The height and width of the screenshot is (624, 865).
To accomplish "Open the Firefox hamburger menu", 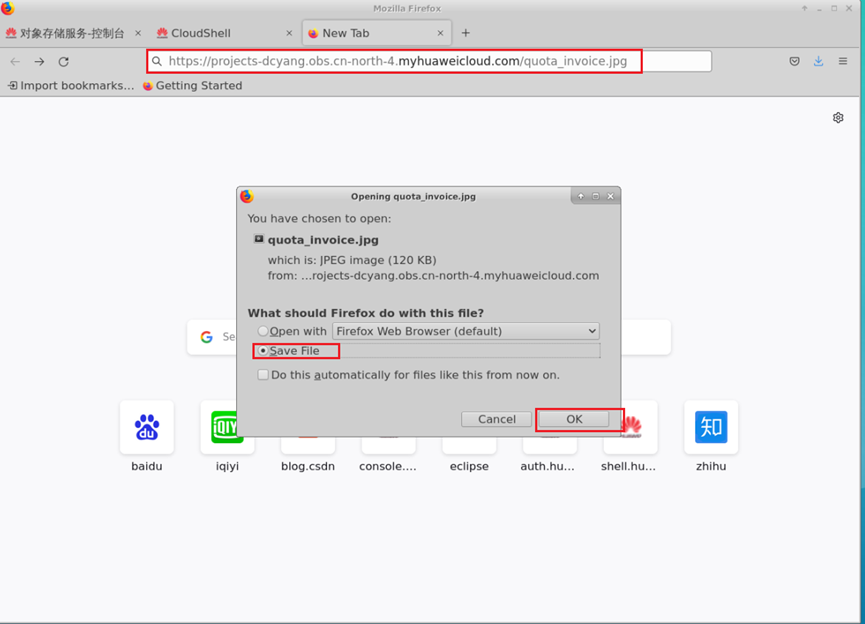I will pos(843,61).
